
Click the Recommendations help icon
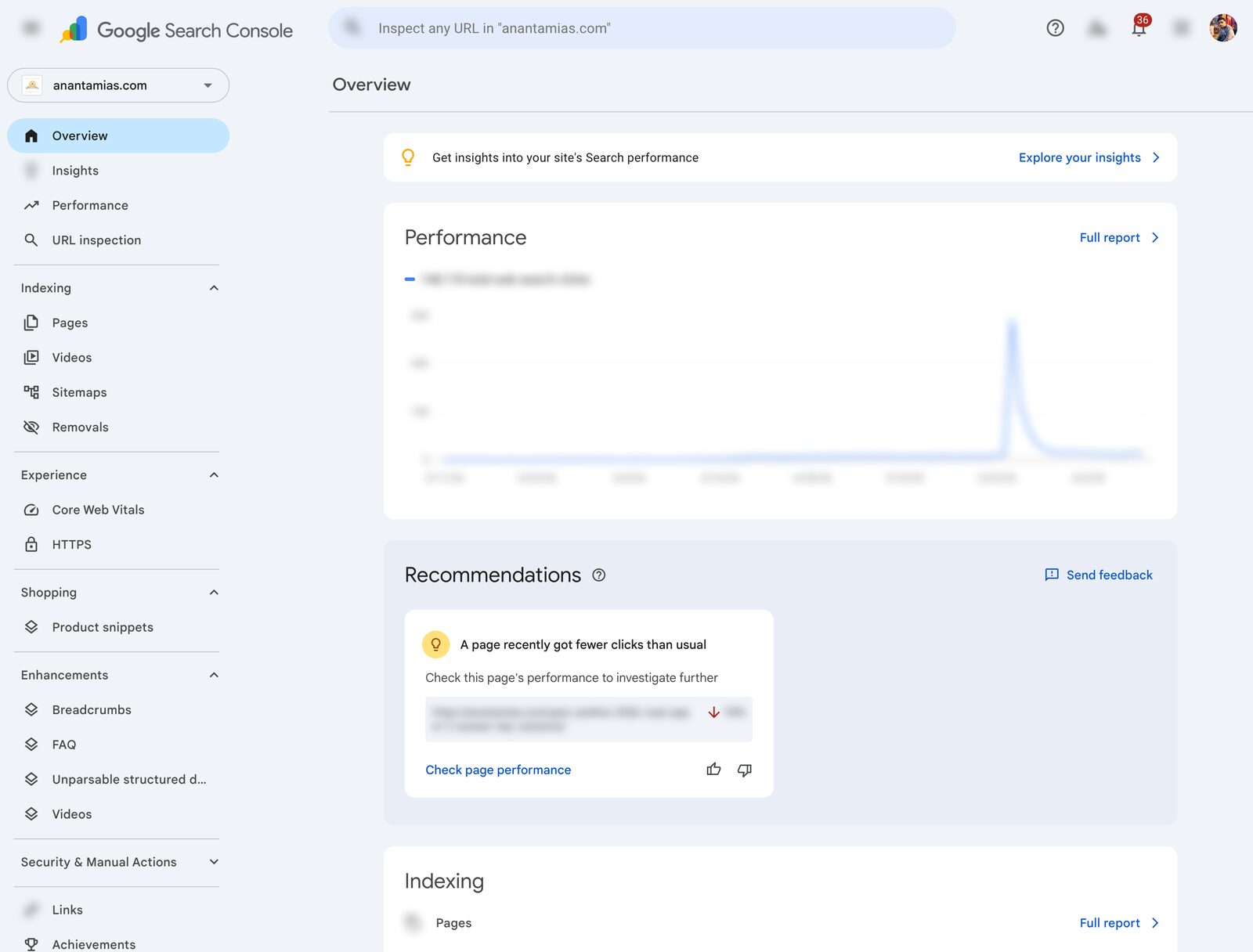599,575
